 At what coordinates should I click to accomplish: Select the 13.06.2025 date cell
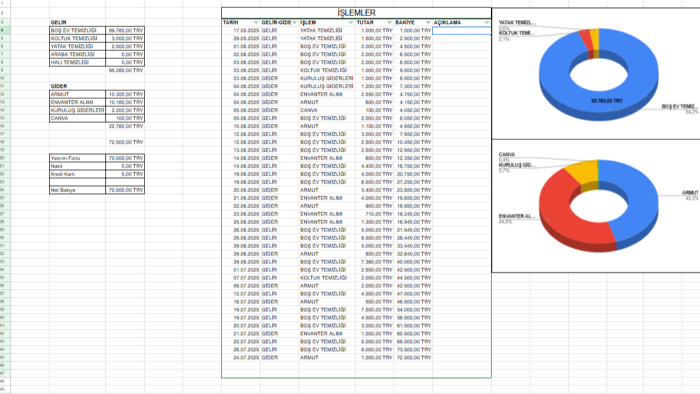(x=241, y=150)
